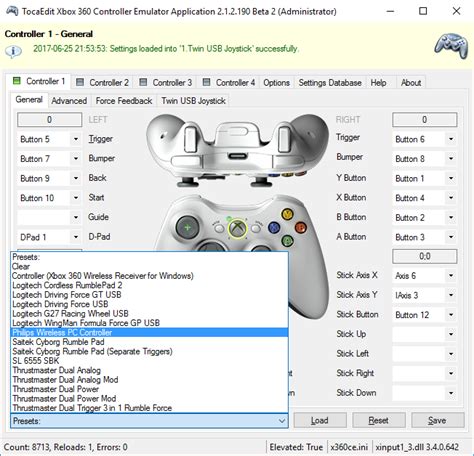Click the right stick 0:0 value box

425,256
